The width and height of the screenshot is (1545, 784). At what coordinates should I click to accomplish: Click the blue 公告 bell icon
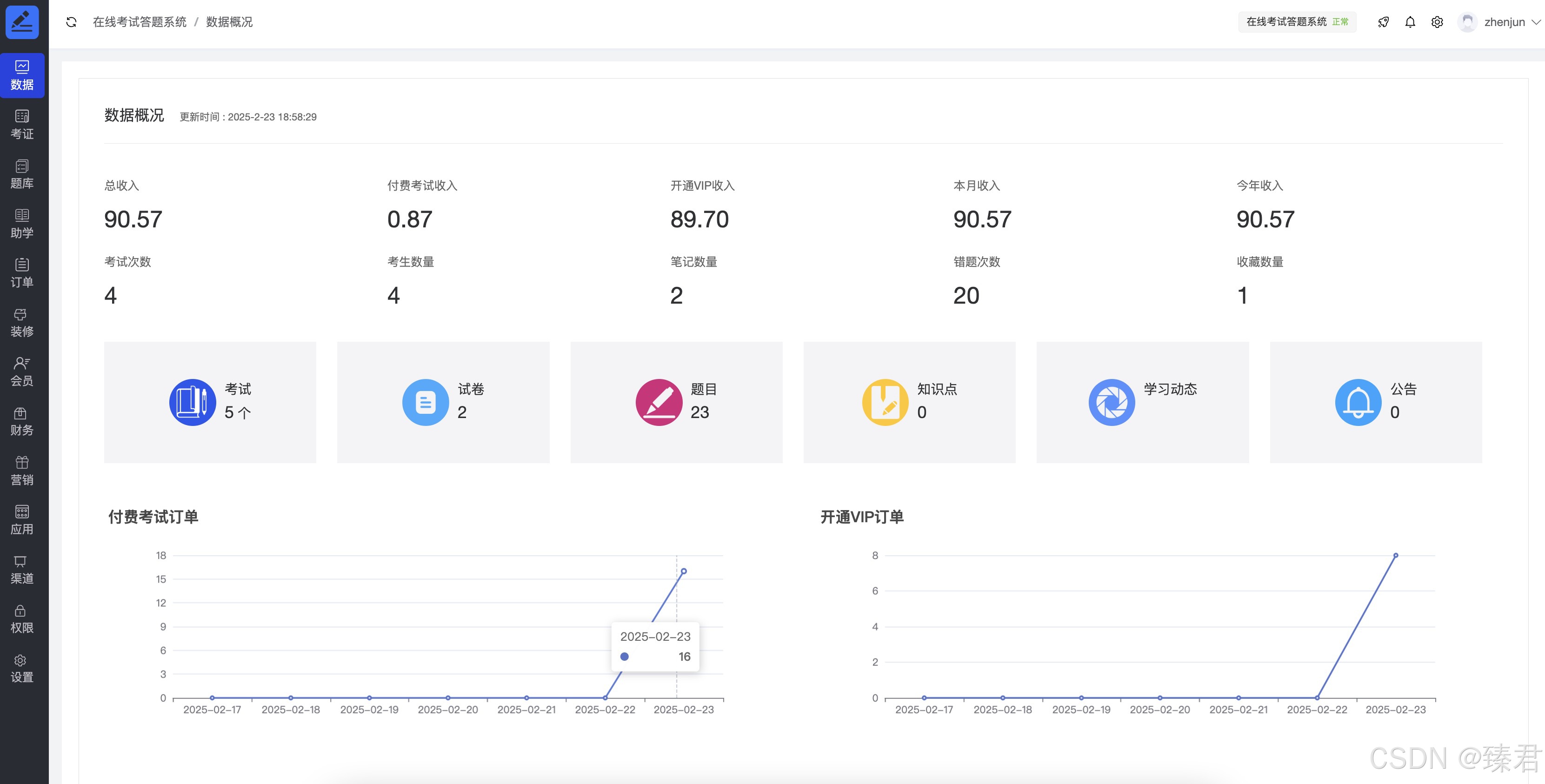(1358, 402)
